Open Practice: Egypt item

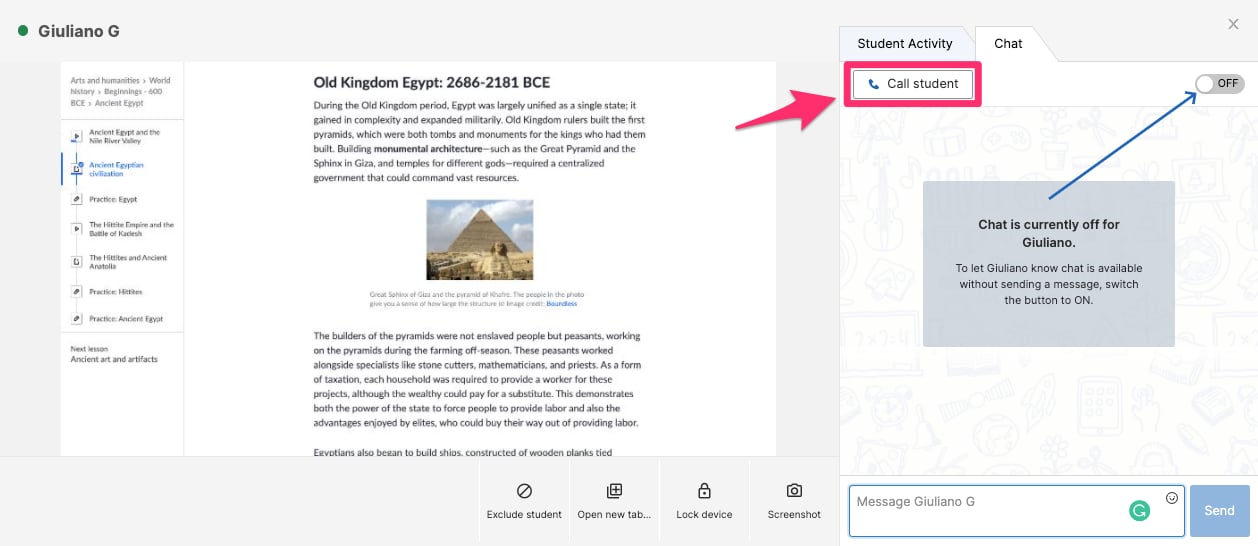tap(113, 199)
